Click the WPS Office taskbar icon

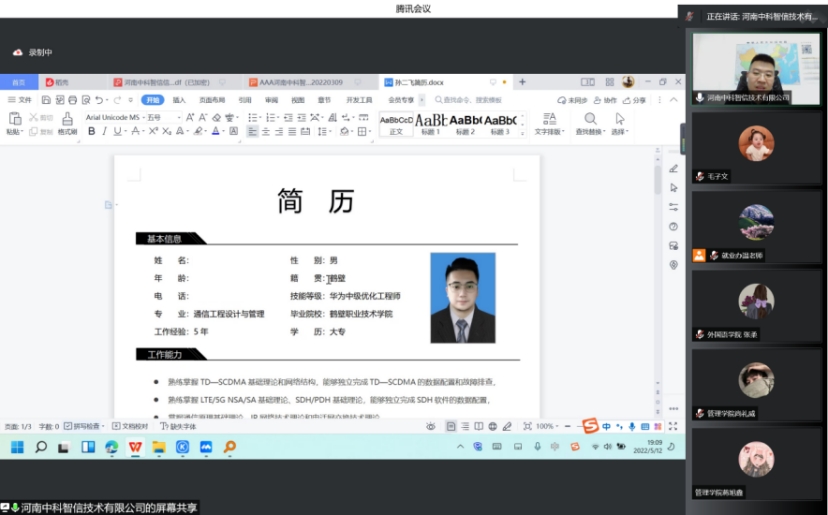pos(135,447)
